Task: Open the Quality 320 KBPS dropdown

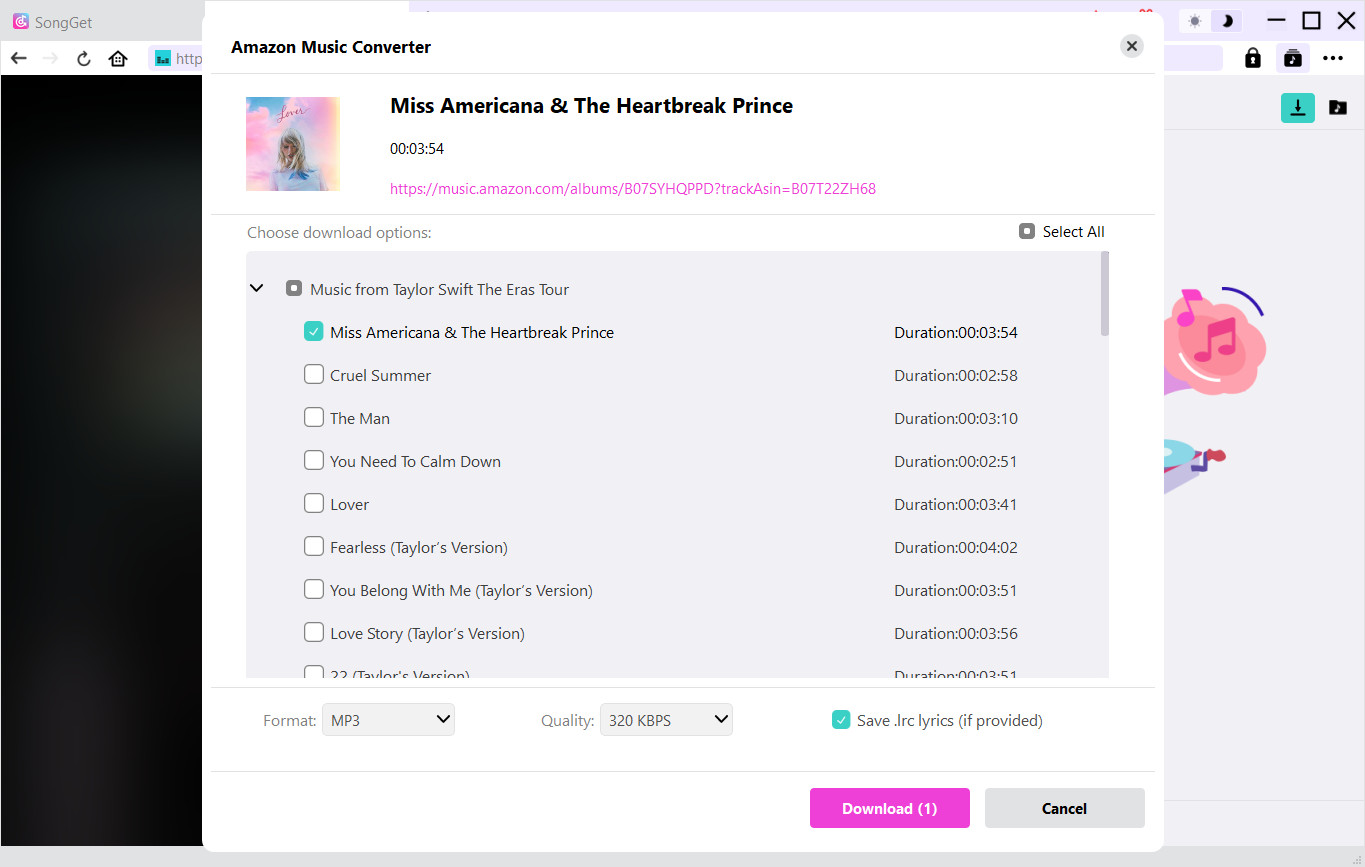Action: (666, 720)
